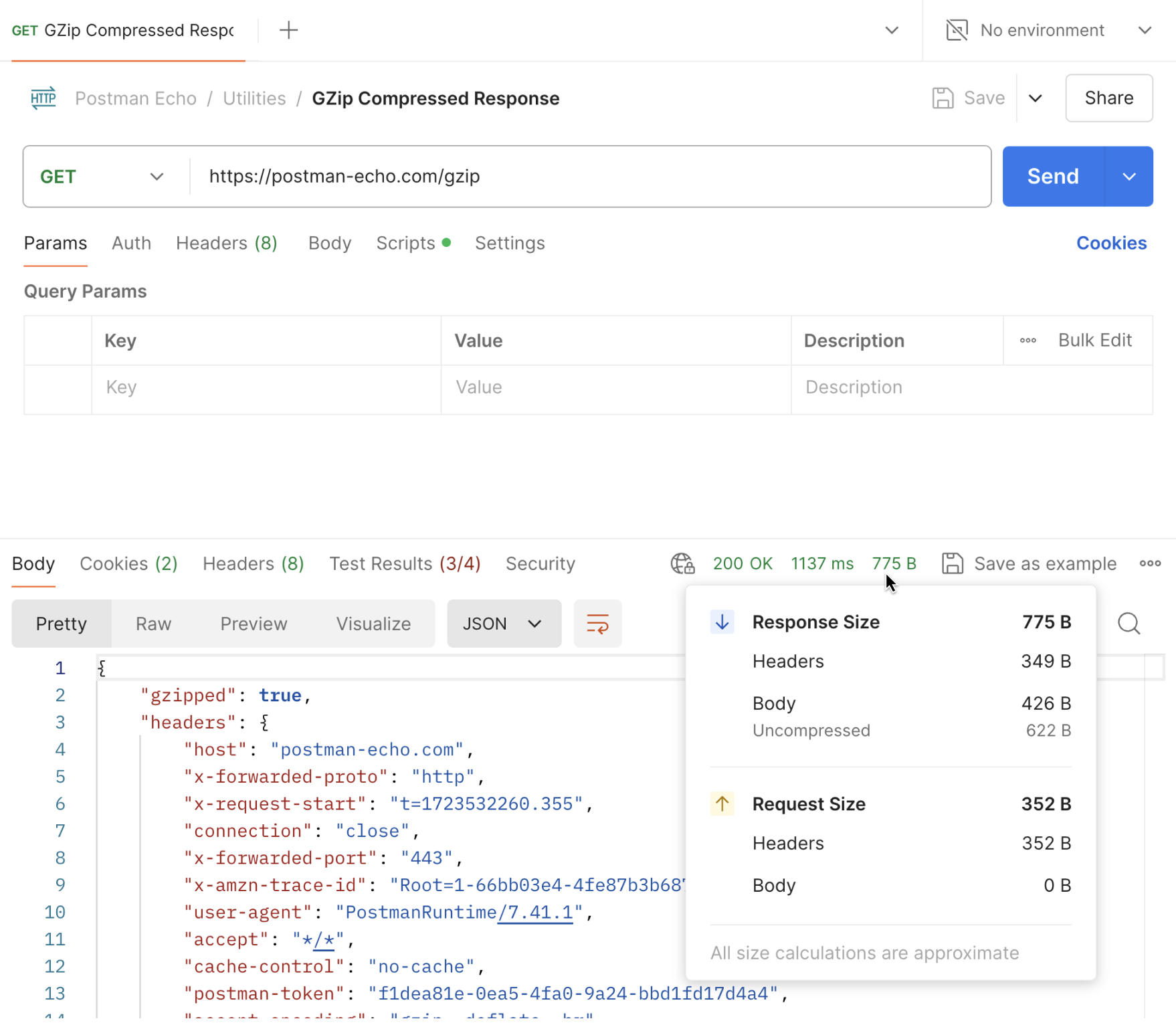The image size is (1176, 1029).
Task: Toggle line wrapping icon beside JSON selector
Action: [597, 623]
